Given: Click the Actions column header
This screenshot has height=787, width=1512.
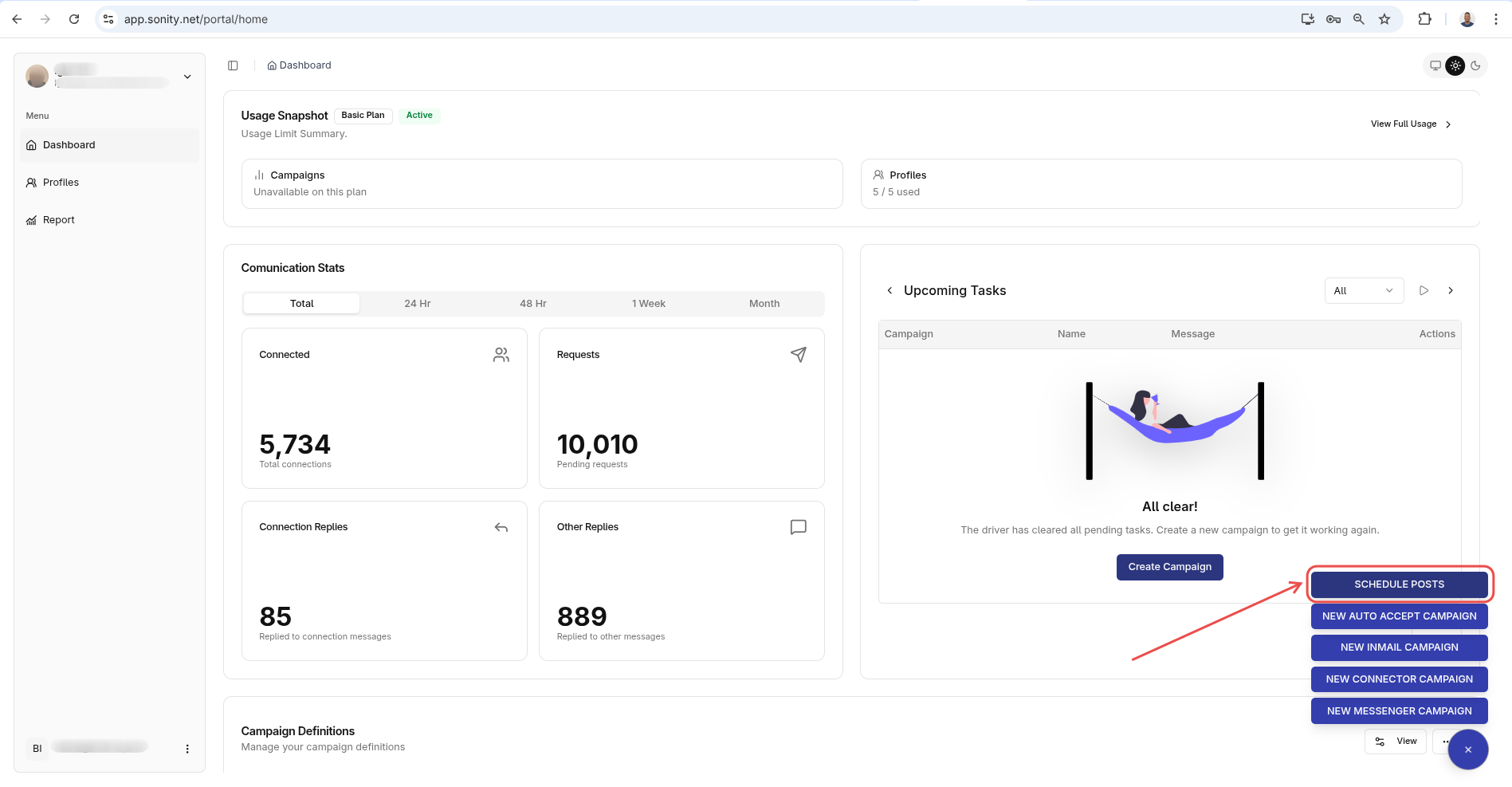Looking at the screenshot, I should coord(1437,334).
